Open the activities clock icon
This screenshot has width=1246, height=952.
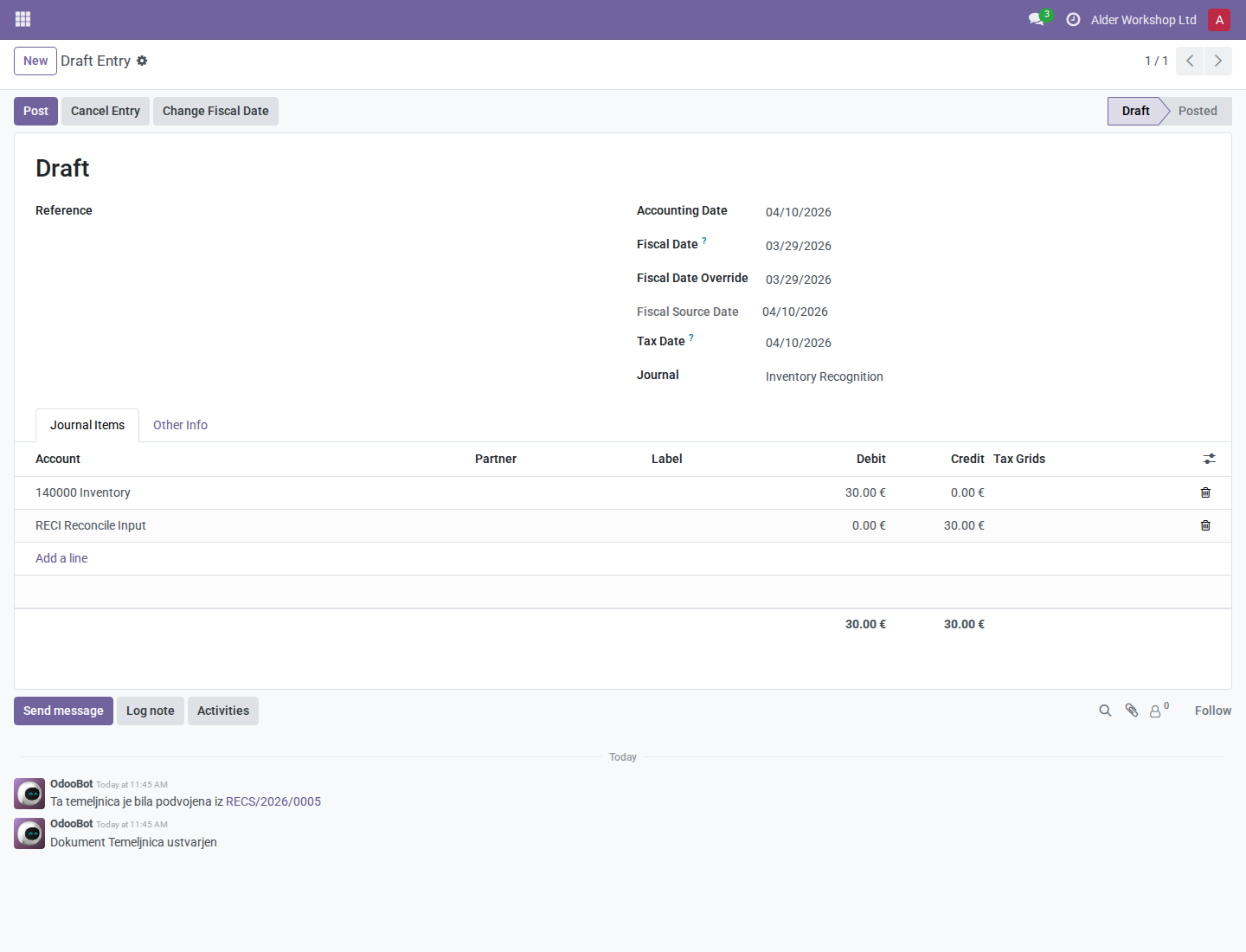[1073, 19]
